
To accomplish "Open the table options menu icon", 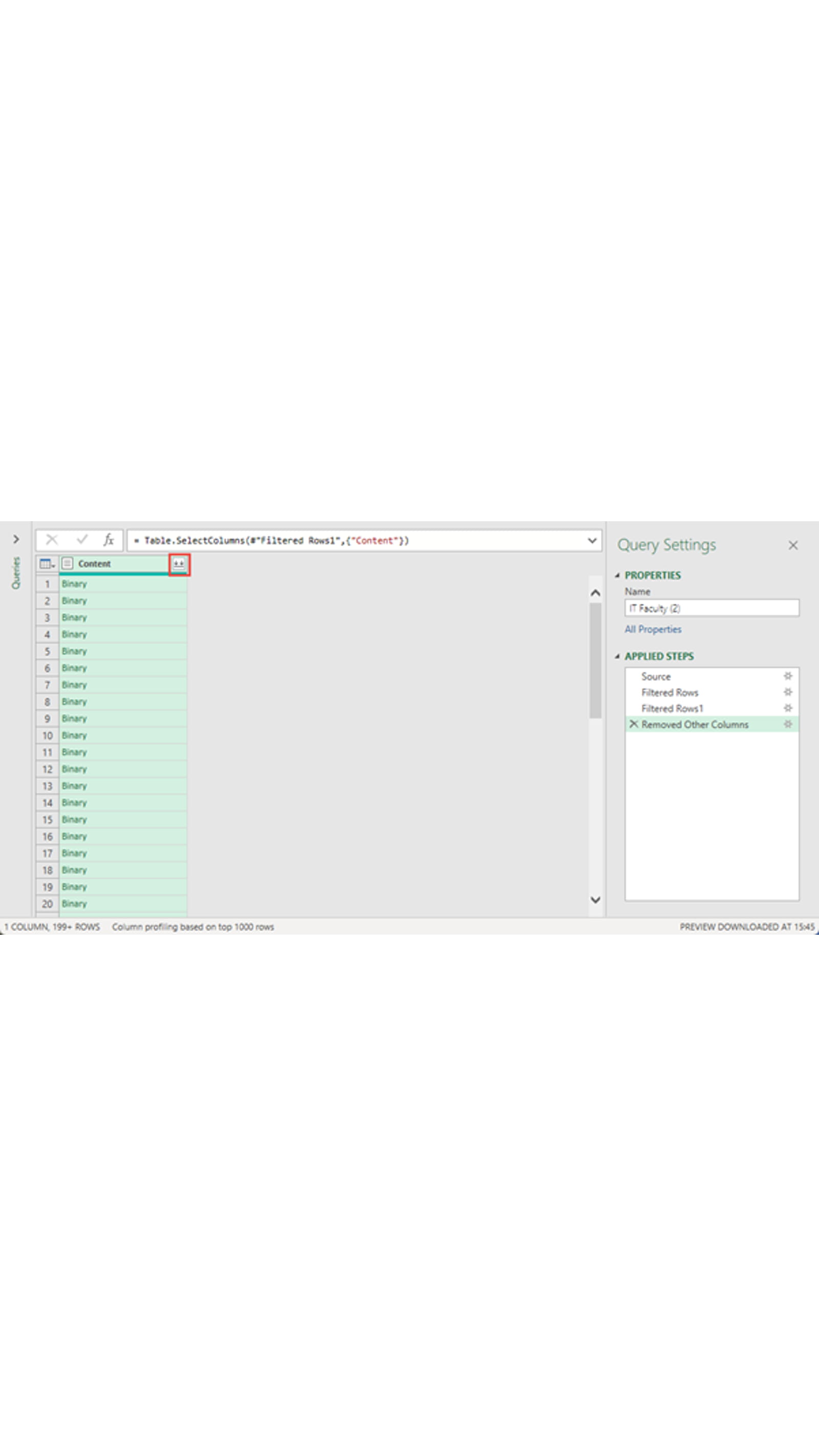I will [47, 564].
